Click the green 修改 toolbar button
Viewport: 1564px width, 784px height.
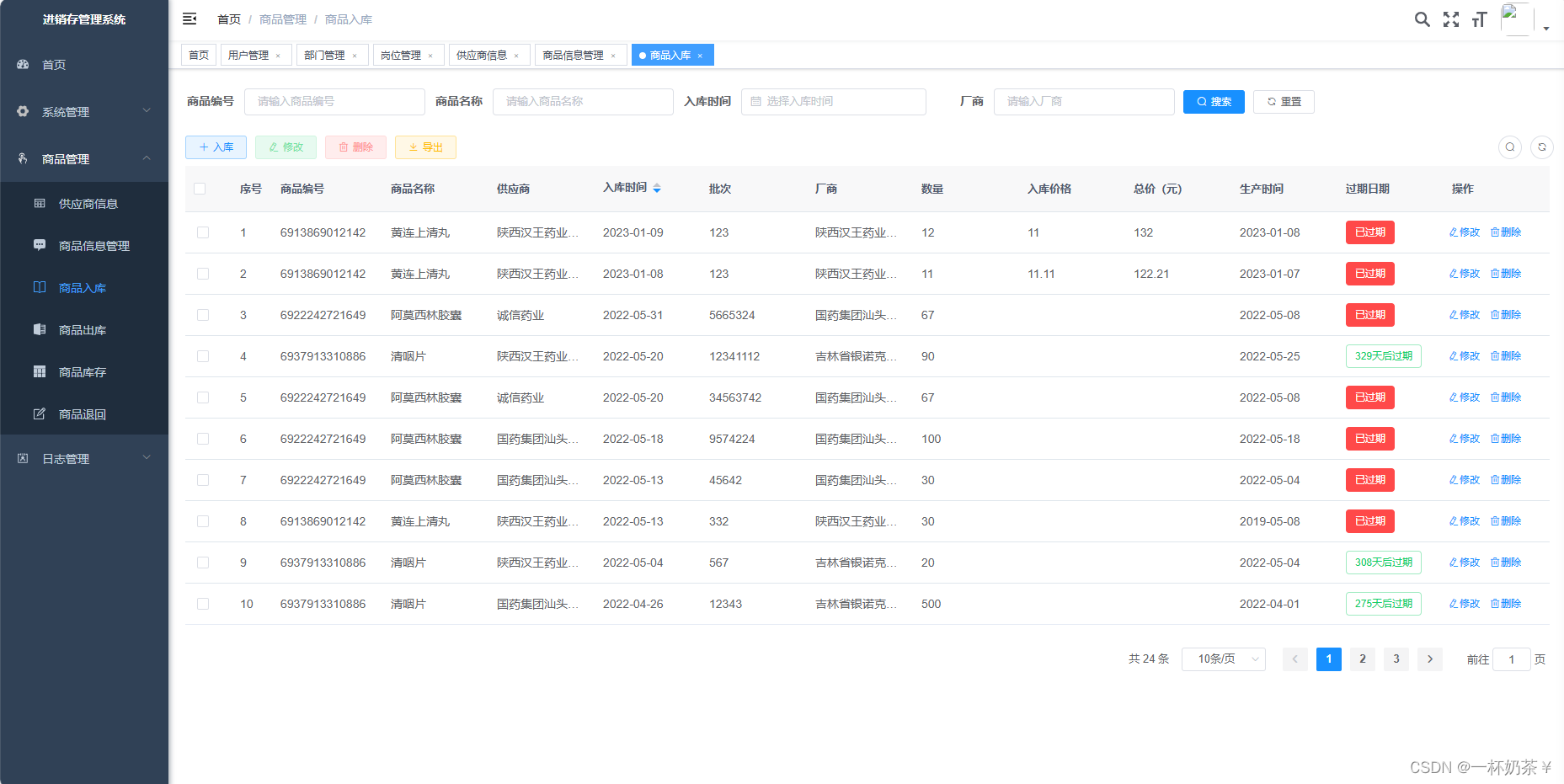(286, 147)
